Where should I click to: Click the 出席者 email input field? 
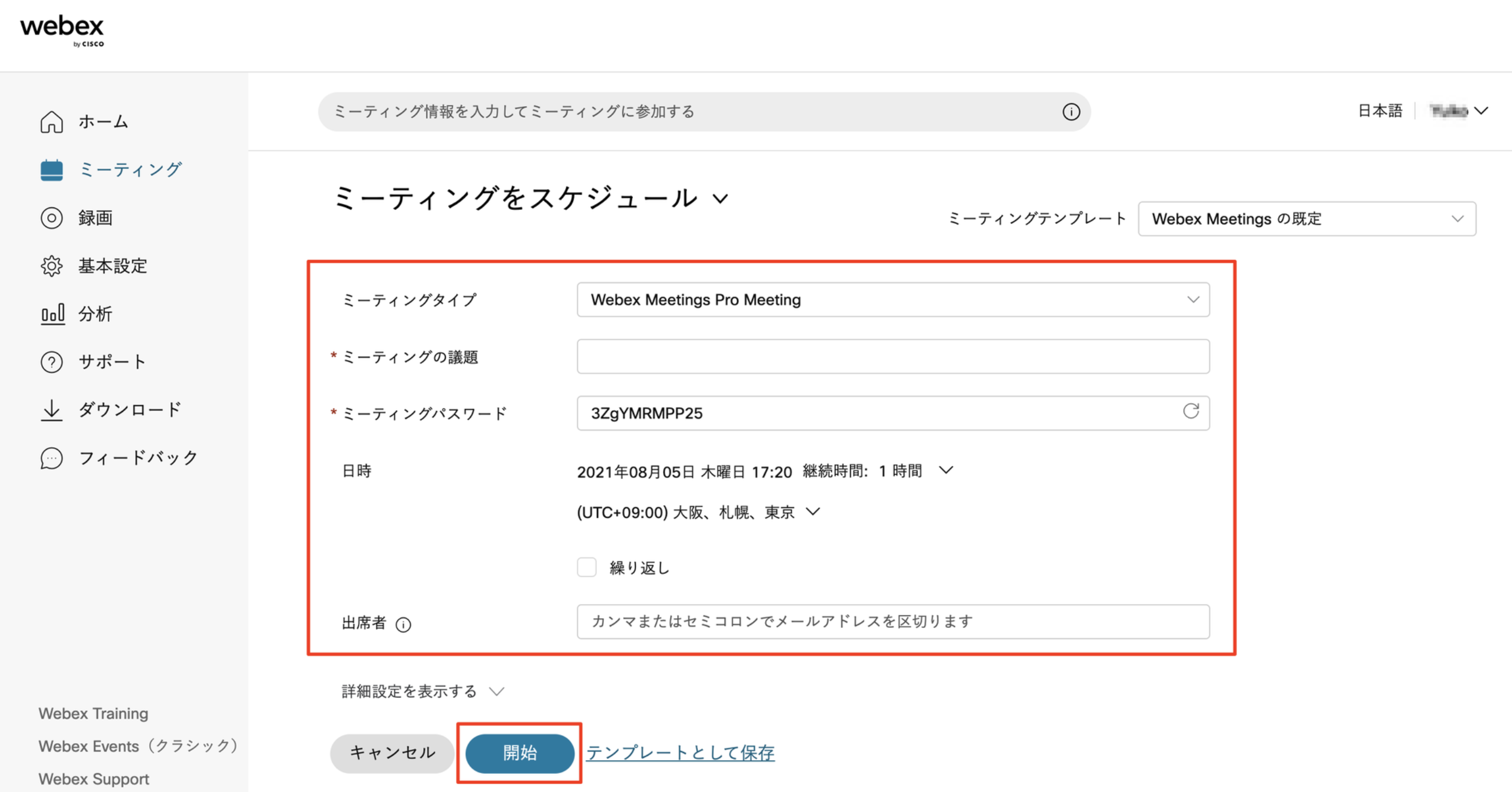893,622
